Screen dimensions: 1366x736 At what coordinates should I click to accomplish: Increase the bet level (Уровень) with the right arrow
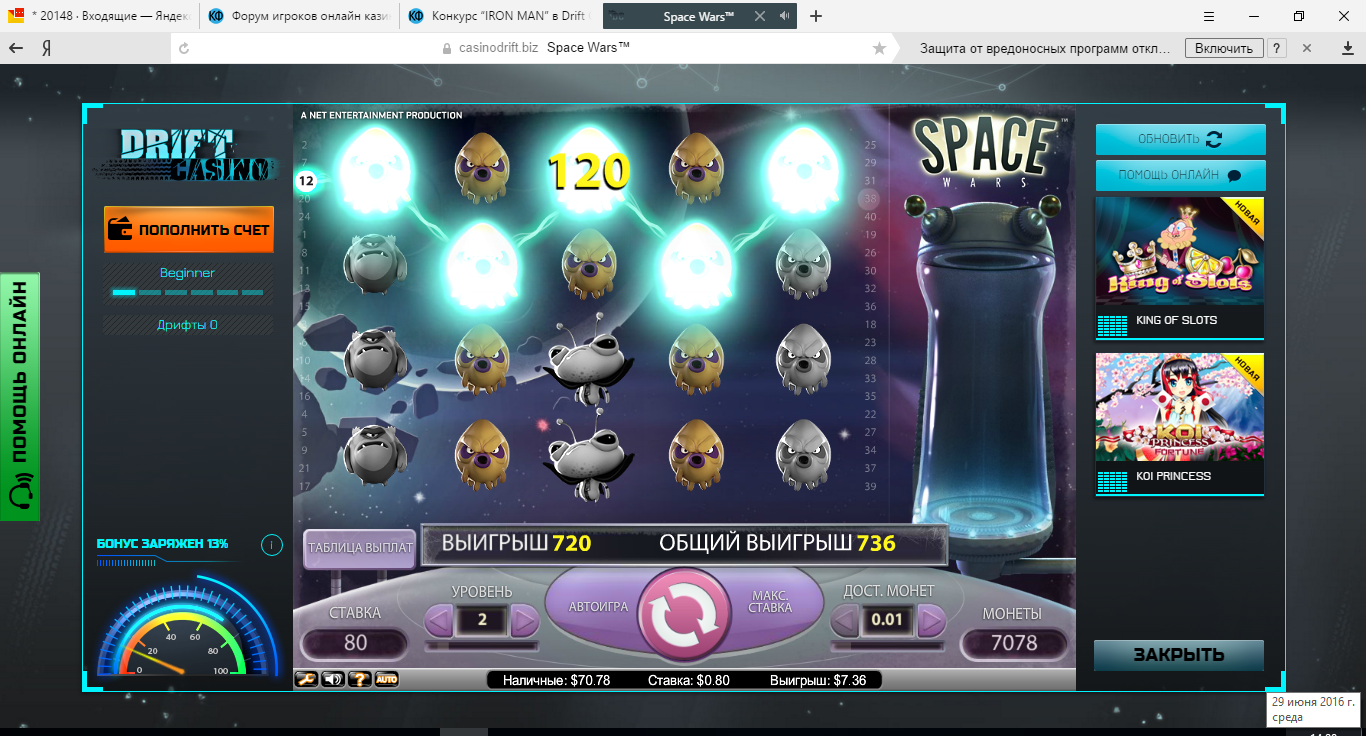coord(525,621)
